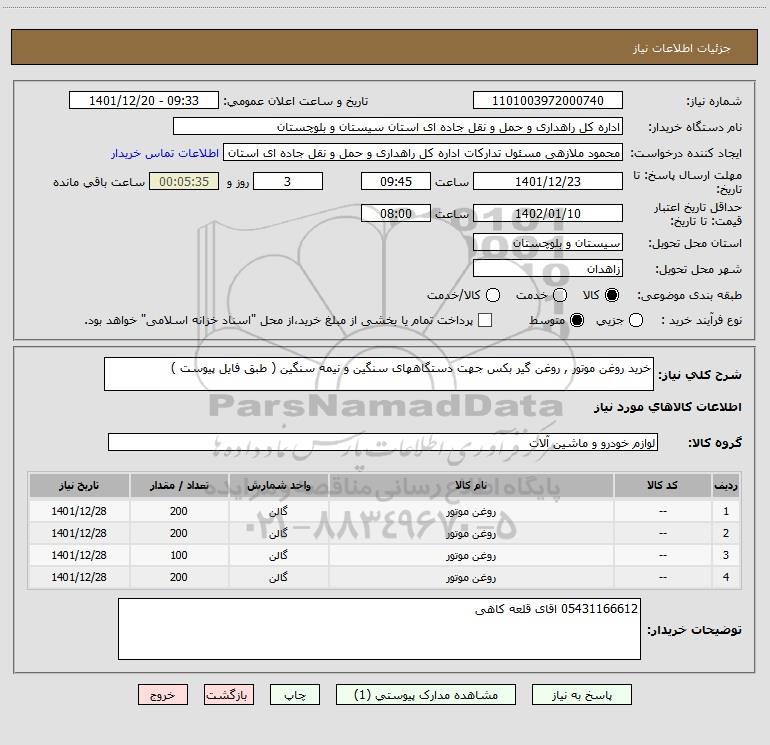
Task: Click the 'اطلاعات کالاهای مورد نیاز' section heading
Action: (x=667, y=407)
